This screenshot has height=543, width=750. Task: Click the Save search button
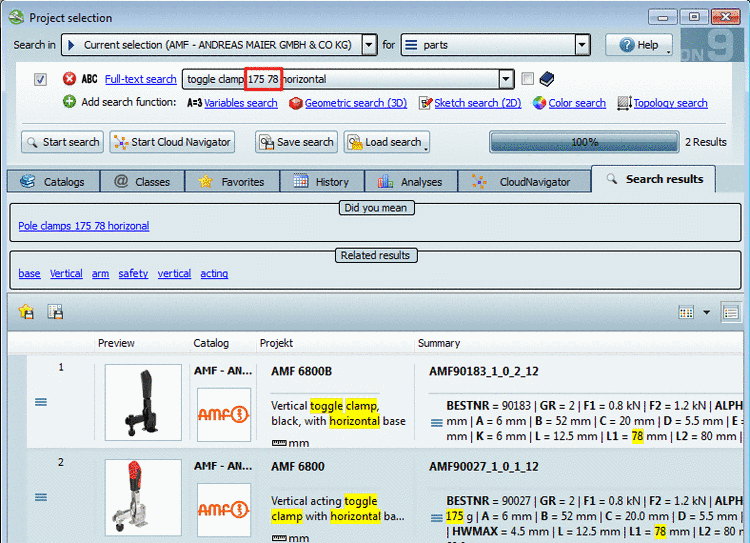pyautogui.click(x=296, y=142)
